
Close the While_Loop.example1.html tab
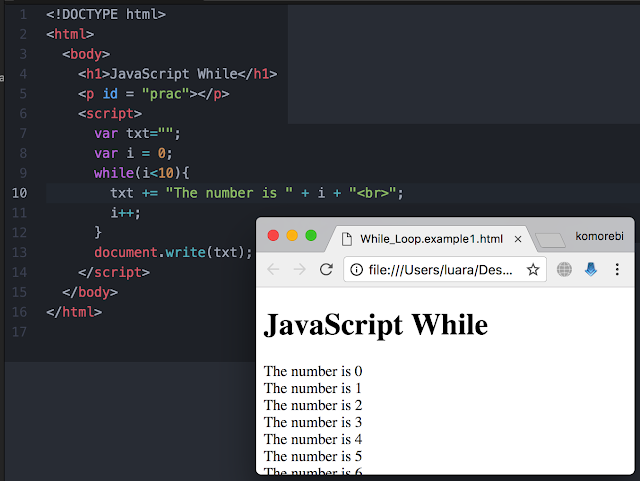518,239
